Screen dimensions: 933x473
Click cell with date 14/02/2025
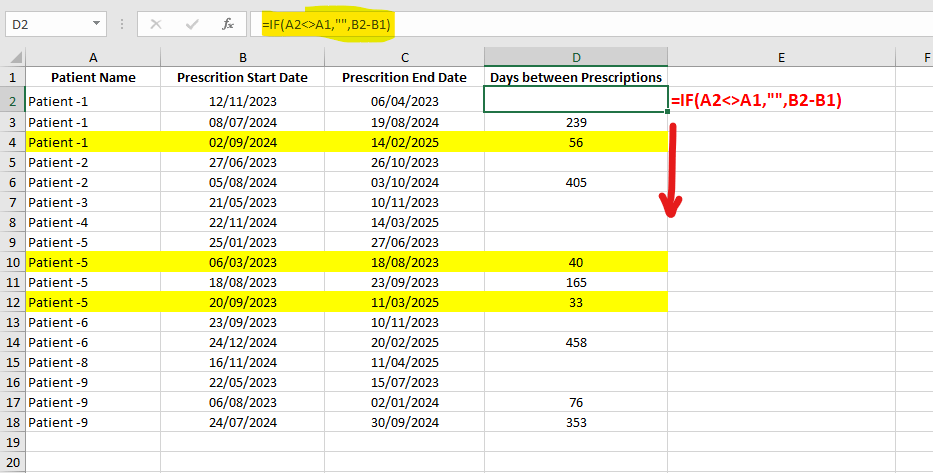click(405, 142)
